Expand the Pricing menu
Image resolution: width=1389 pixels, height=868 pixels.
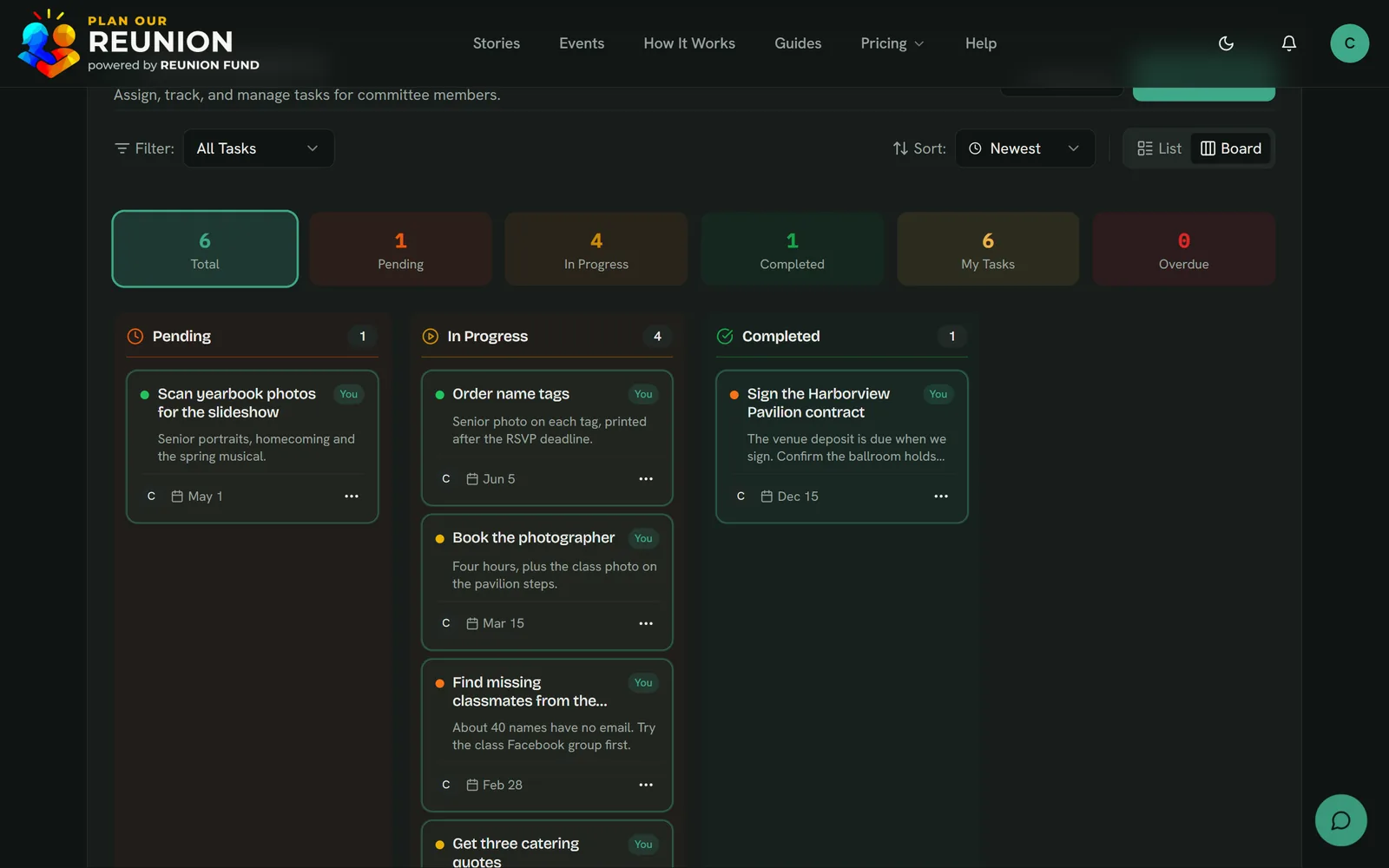[x=892, y=43]
